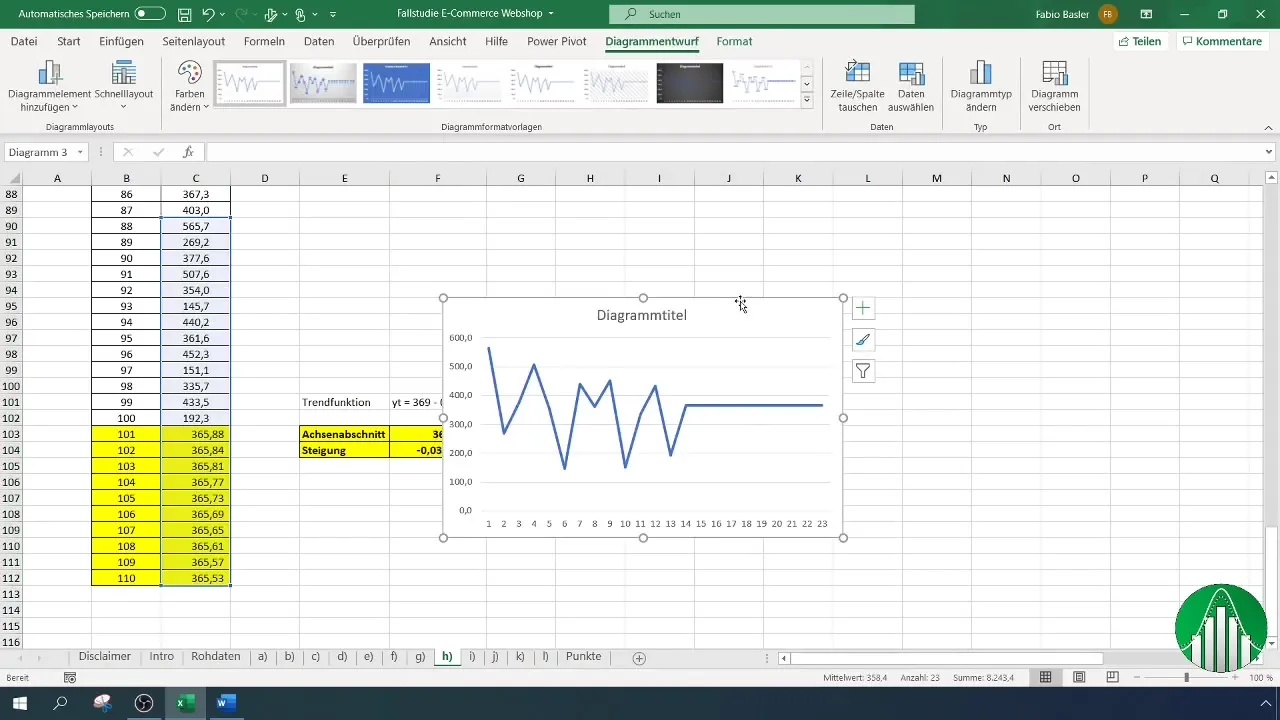Click the Windows Start button
Viewport: 1280px width, 720px height.
[x=20, y=703]
